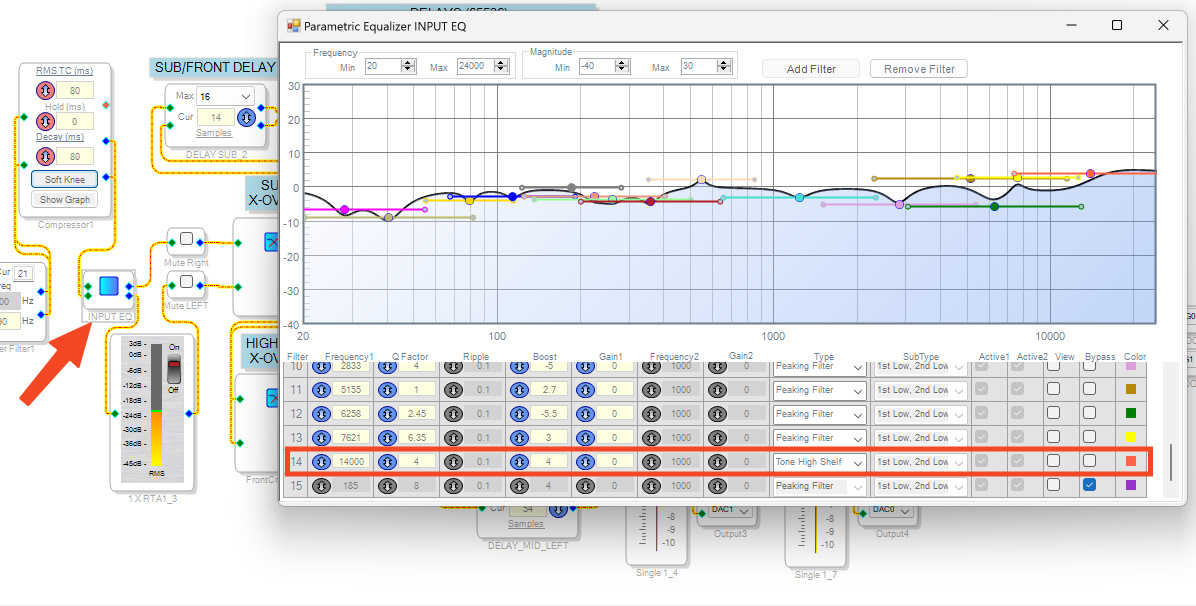Click the INPUT EQ block blue square icon
The image size is (1196, 606).
pos(109,286)
